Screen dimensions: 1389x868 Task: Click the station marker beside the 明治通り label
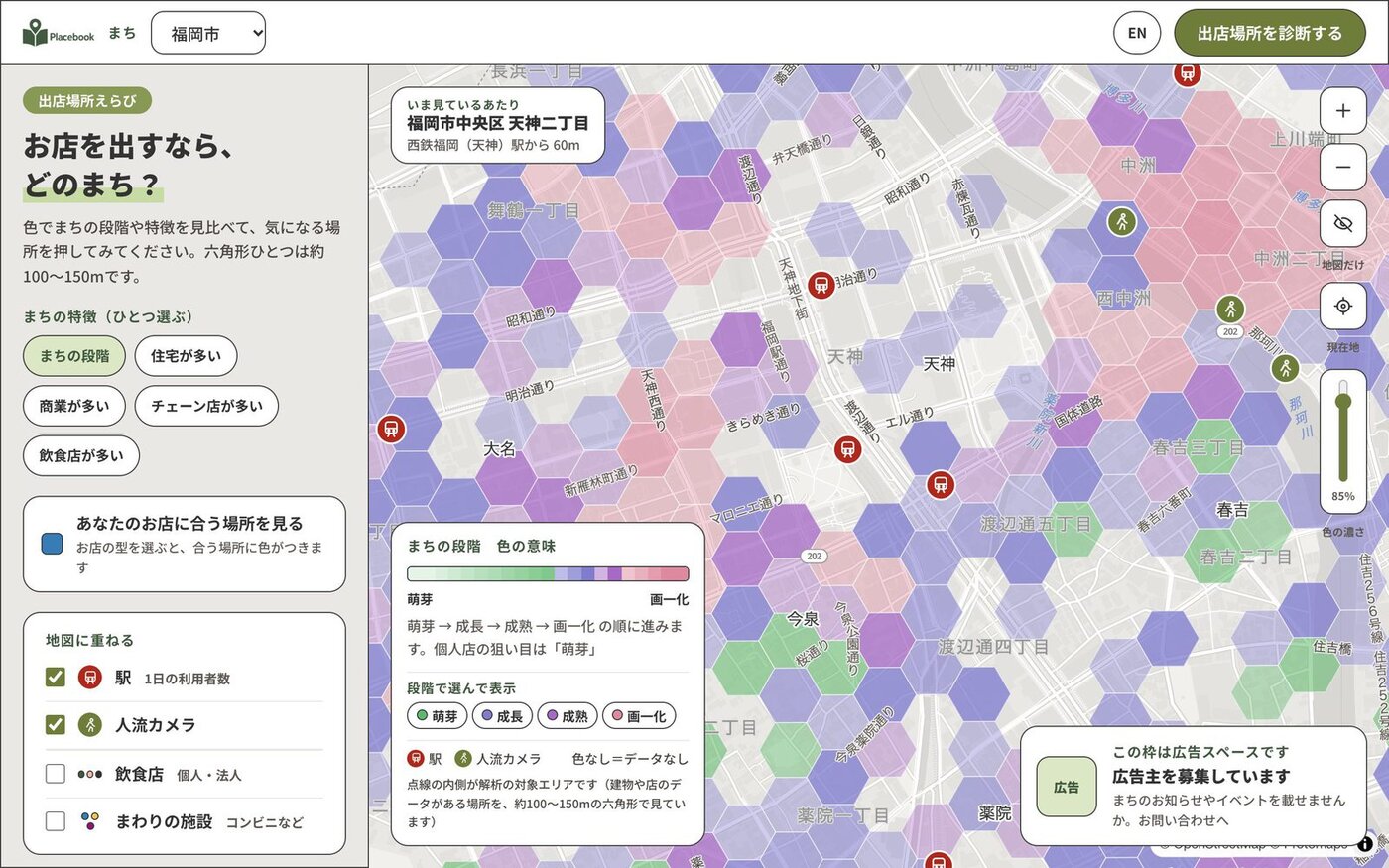click(x=821, y=286)
